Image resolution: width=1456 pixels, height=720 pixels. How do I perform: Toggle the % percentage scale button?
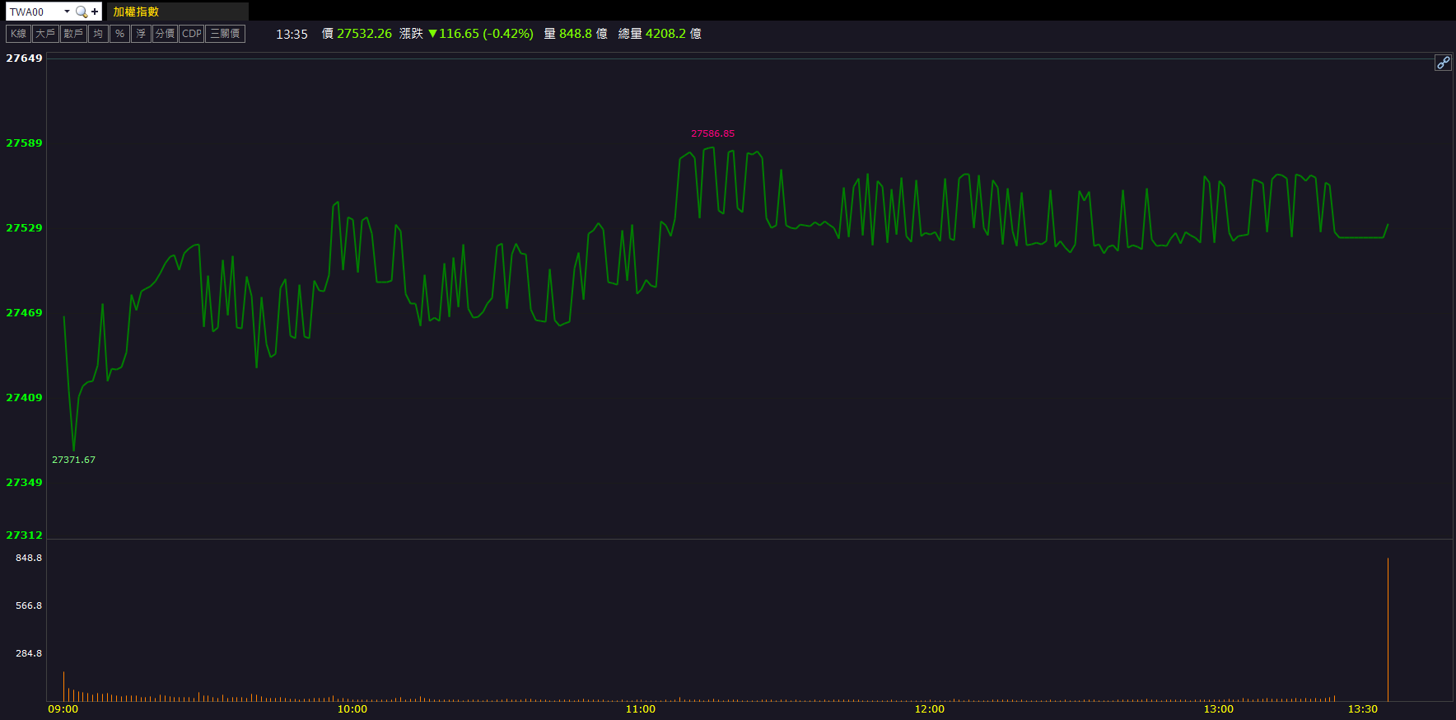pos(120,34)
